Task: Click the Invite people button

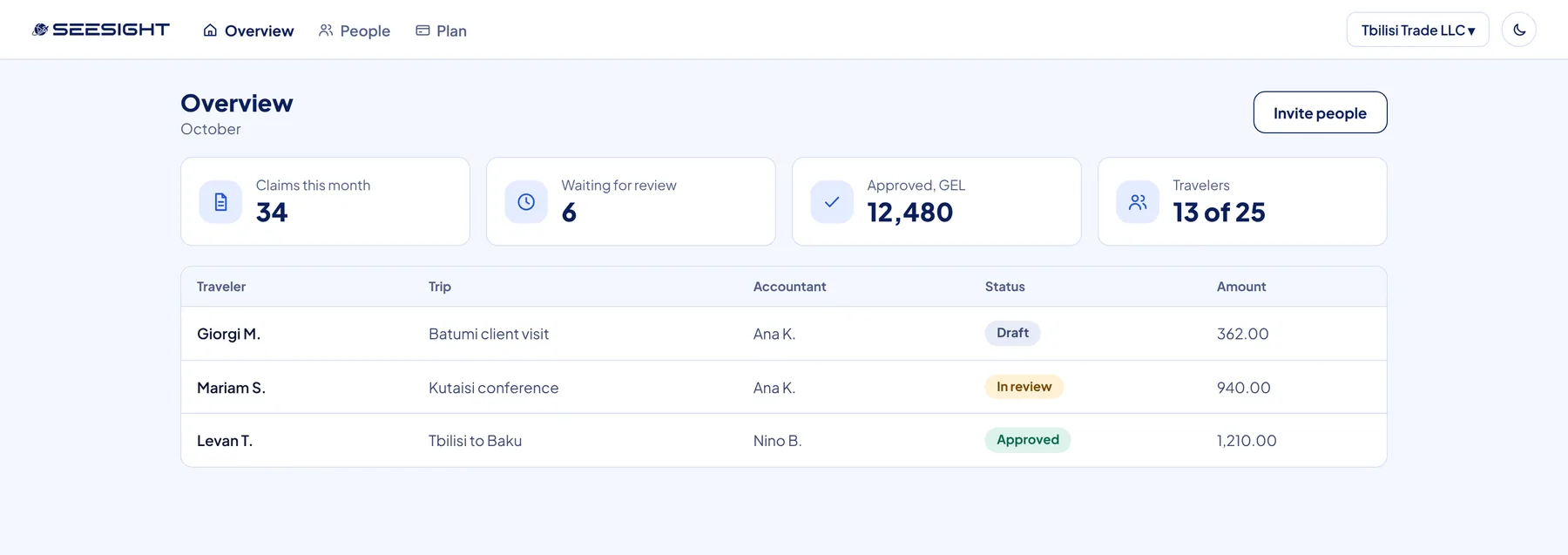Action: pyautogui.click(x=1320, y=112)
